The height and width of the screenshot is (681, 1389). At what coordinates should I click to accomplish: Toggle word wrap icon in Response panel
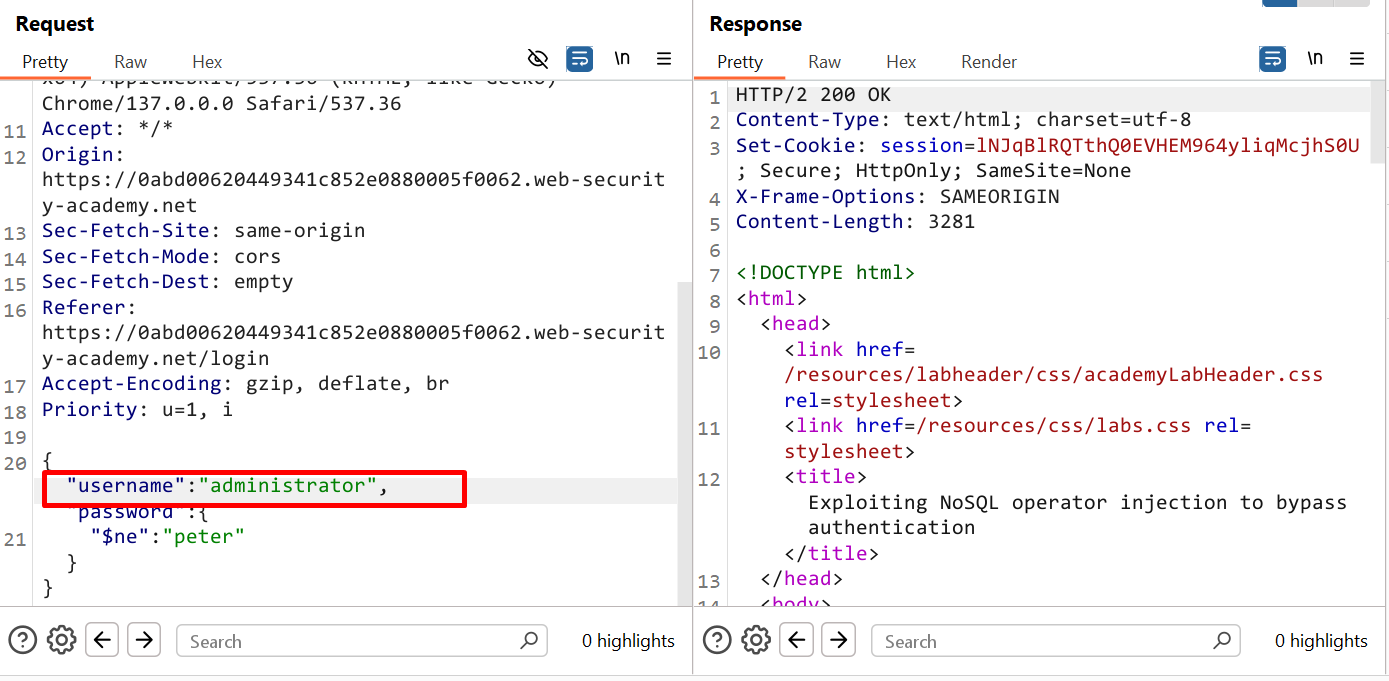pos(1273,59)
